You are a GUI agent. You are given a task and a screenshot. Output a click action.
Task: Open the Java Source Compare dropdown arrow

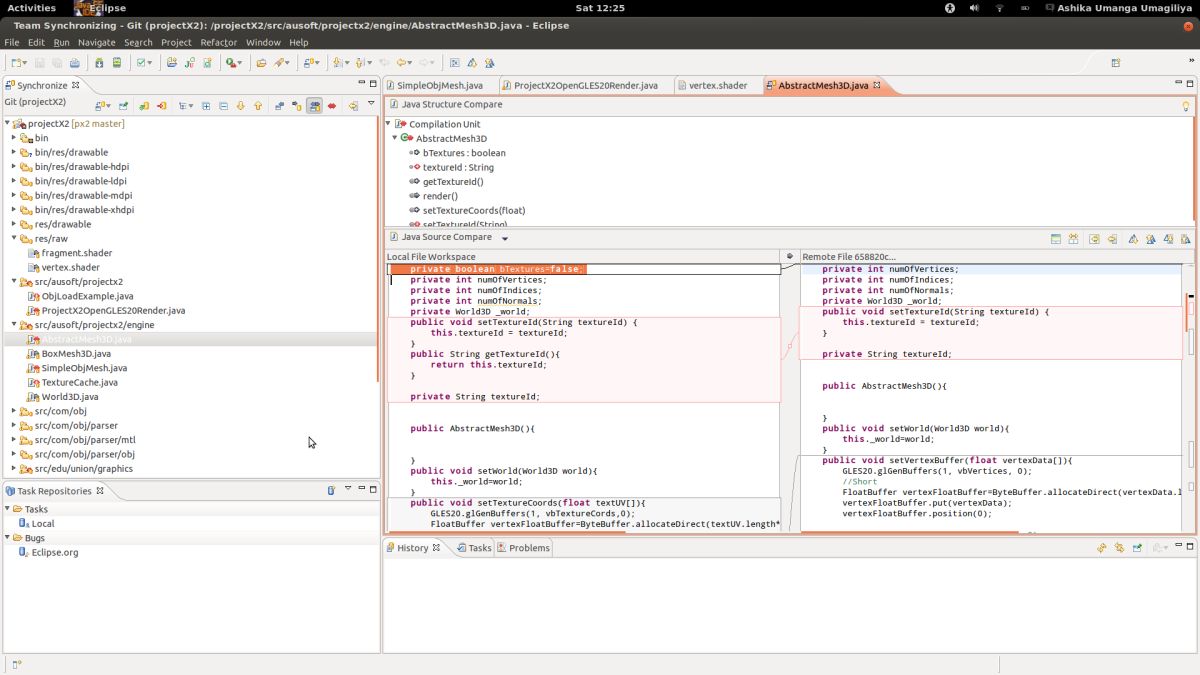click(x=505, y=239)
